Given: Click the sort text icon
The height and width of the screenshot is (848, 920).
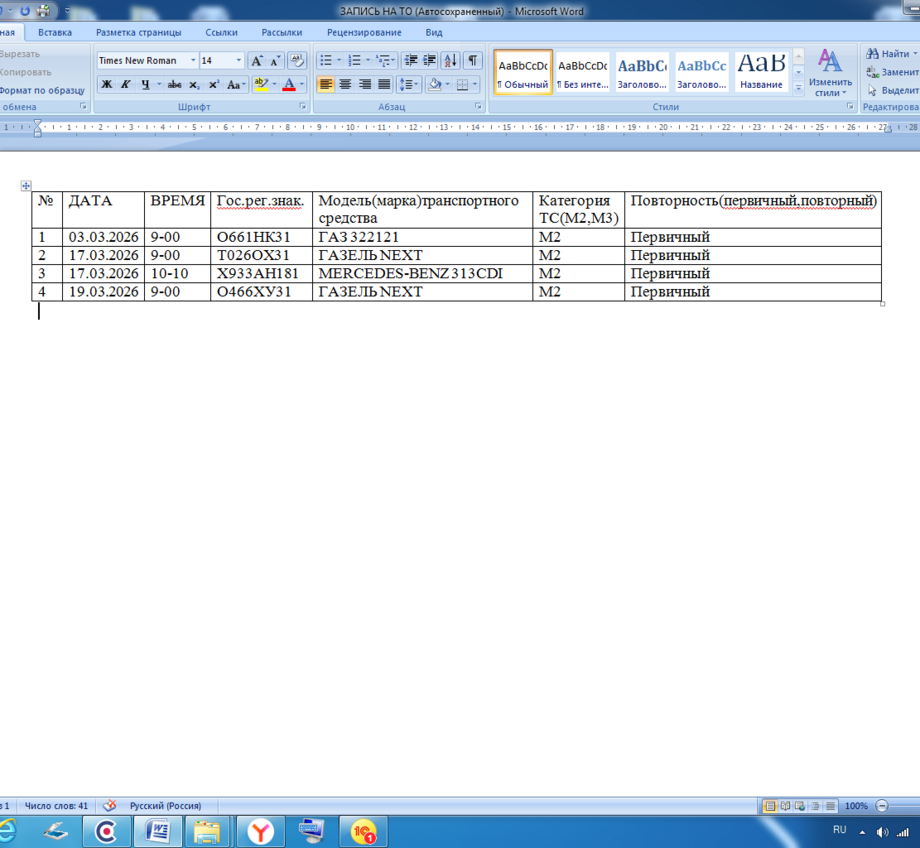Looking at the screenshot, I should click(450, 61).
